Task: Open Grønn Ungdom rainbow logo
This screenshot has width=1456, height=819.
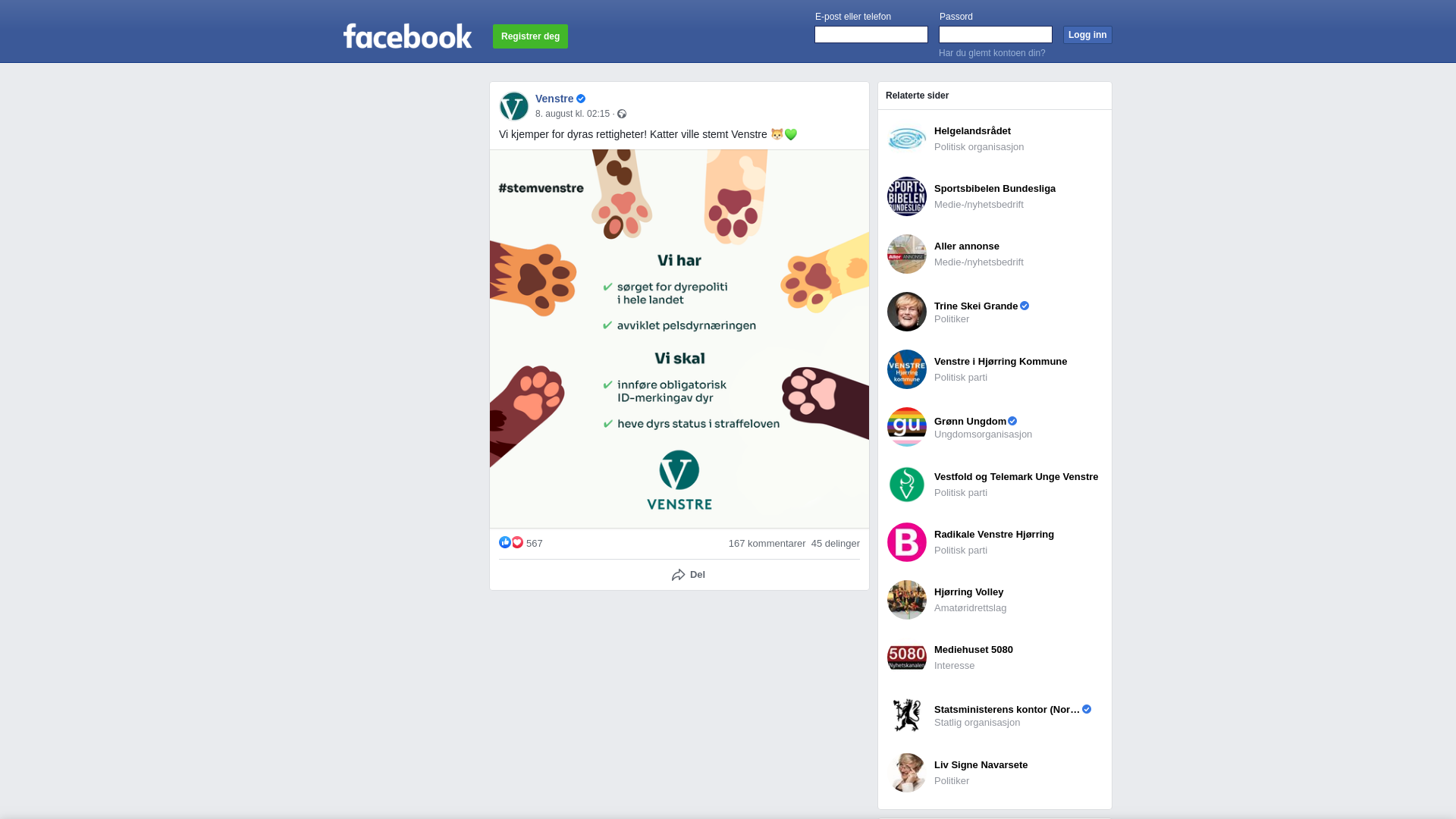Action: tap(907, 427)
